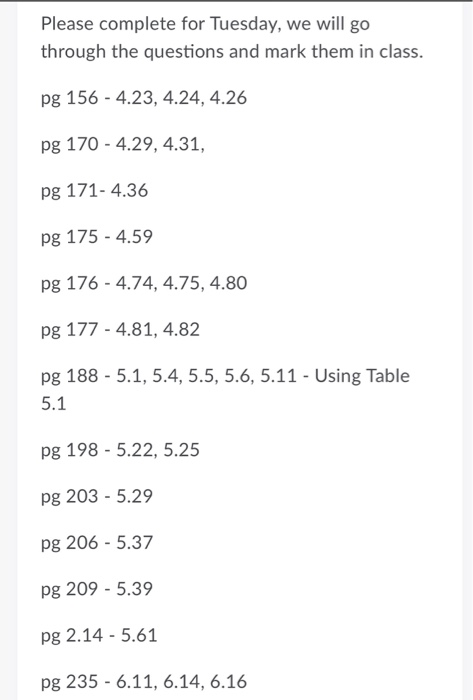Screen dimensions: 473x700
Task: Click the 'pg 176' text
Action: [69, 284]
